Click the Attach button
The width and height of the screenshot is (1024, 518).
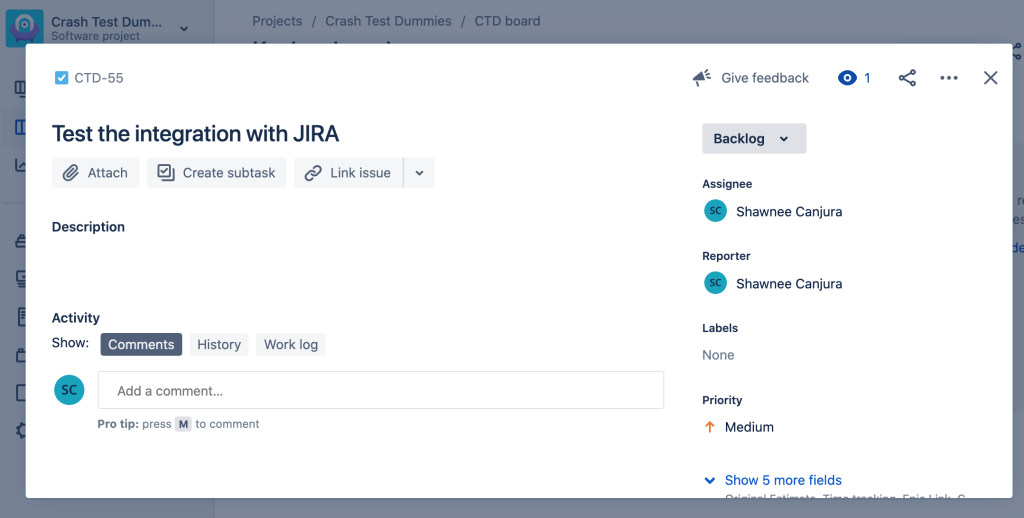point(95,172)
